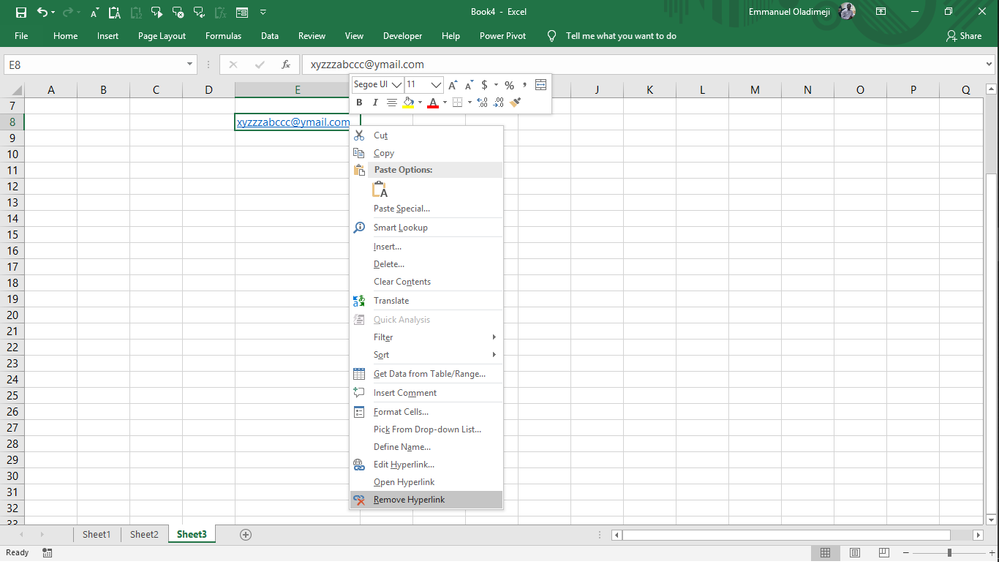Click the Share button
This screenshot has height=562, width=999.
click(964, 36)
